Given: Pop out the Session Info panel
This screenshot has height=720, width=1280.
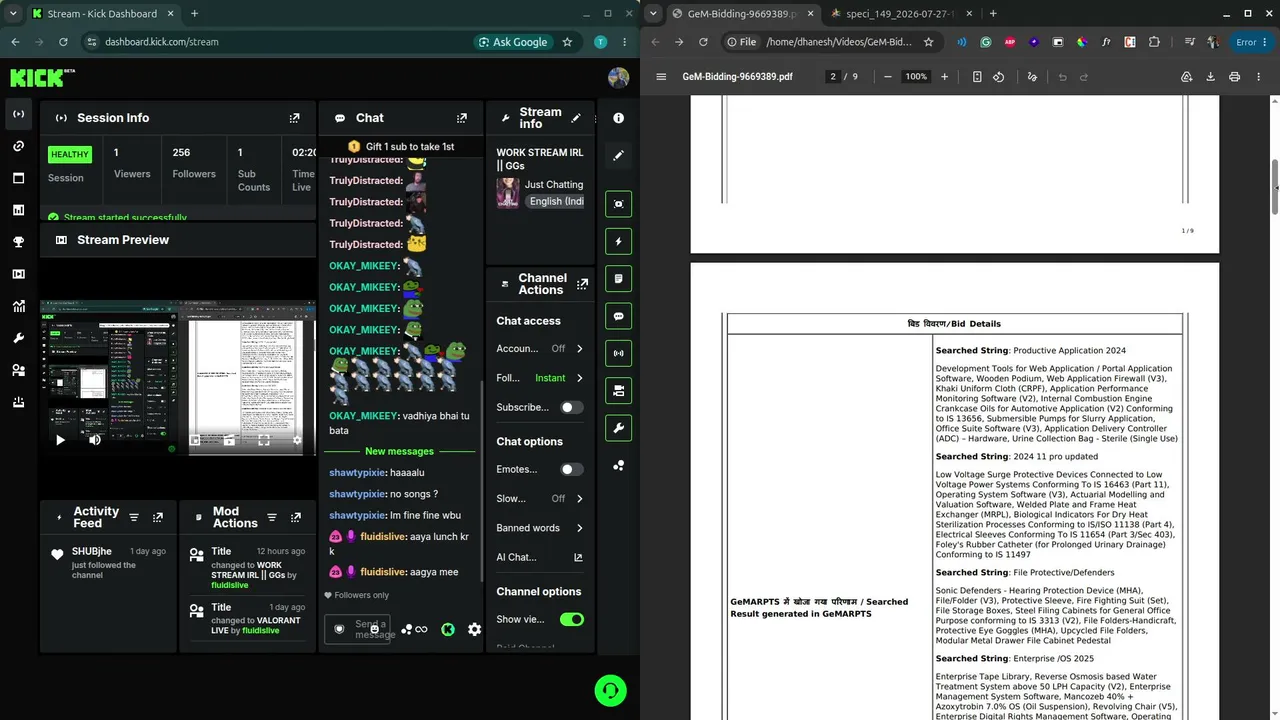Looking at the screenshot, I should coord(294,118).
